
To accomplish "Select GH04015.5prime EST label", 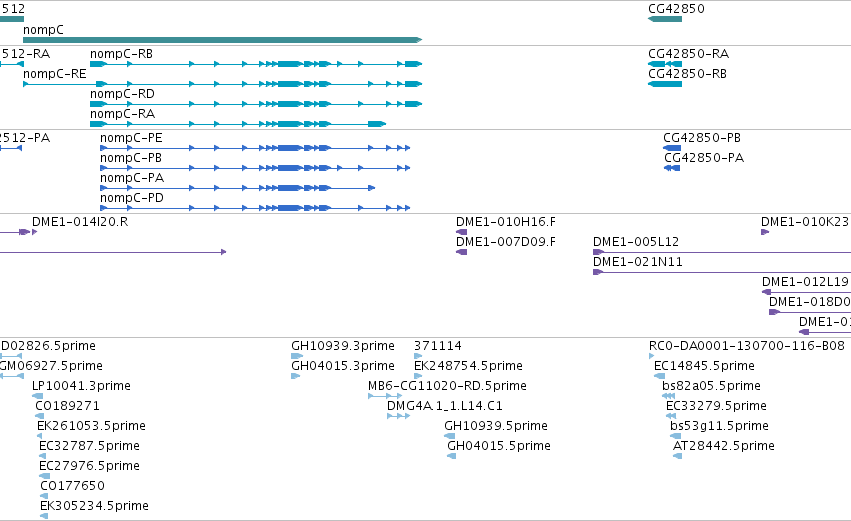I will tap(499, 446).
